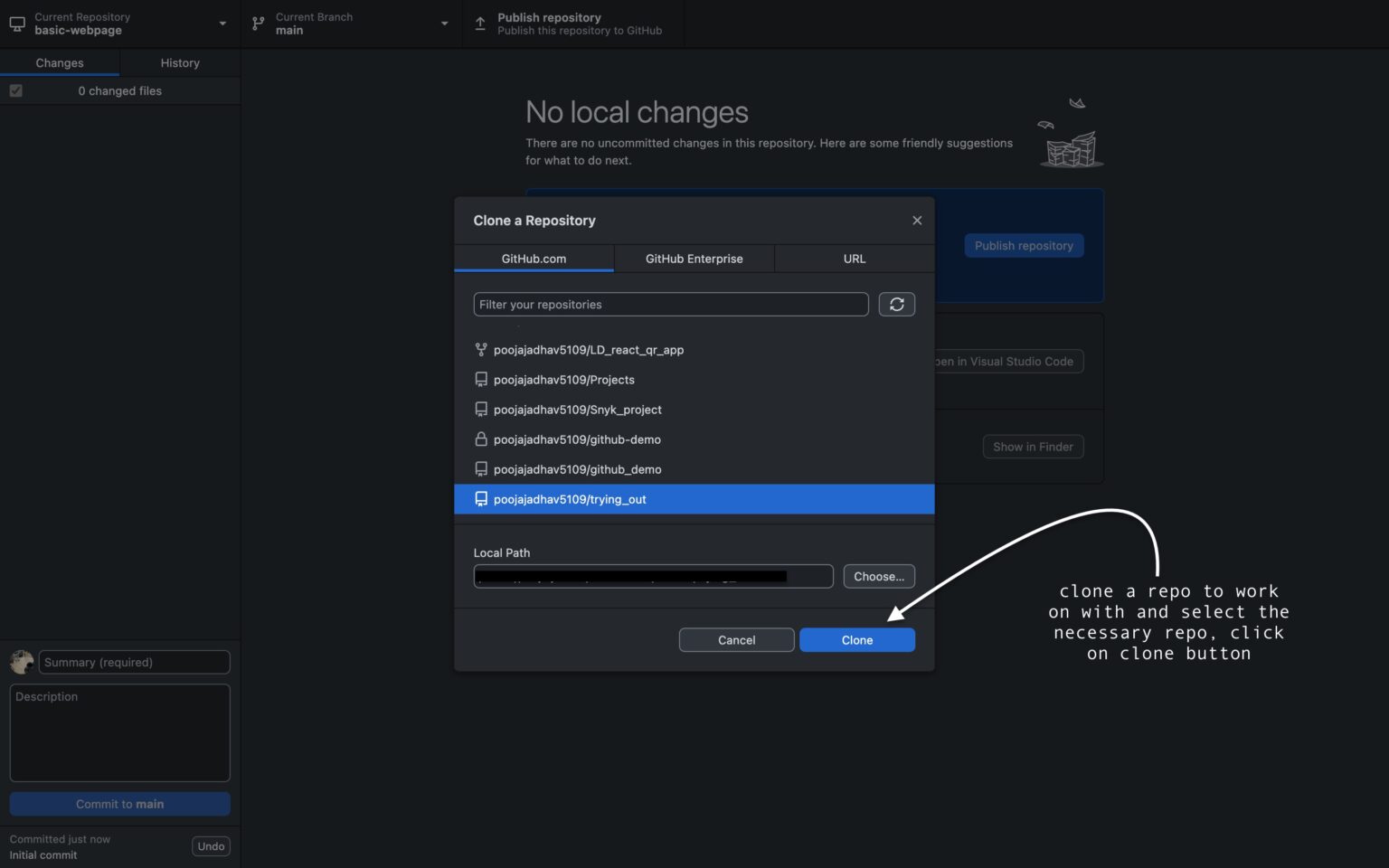Click the Clone button
This screenshot has width=1389, height=868.
[x=856, y=639]
